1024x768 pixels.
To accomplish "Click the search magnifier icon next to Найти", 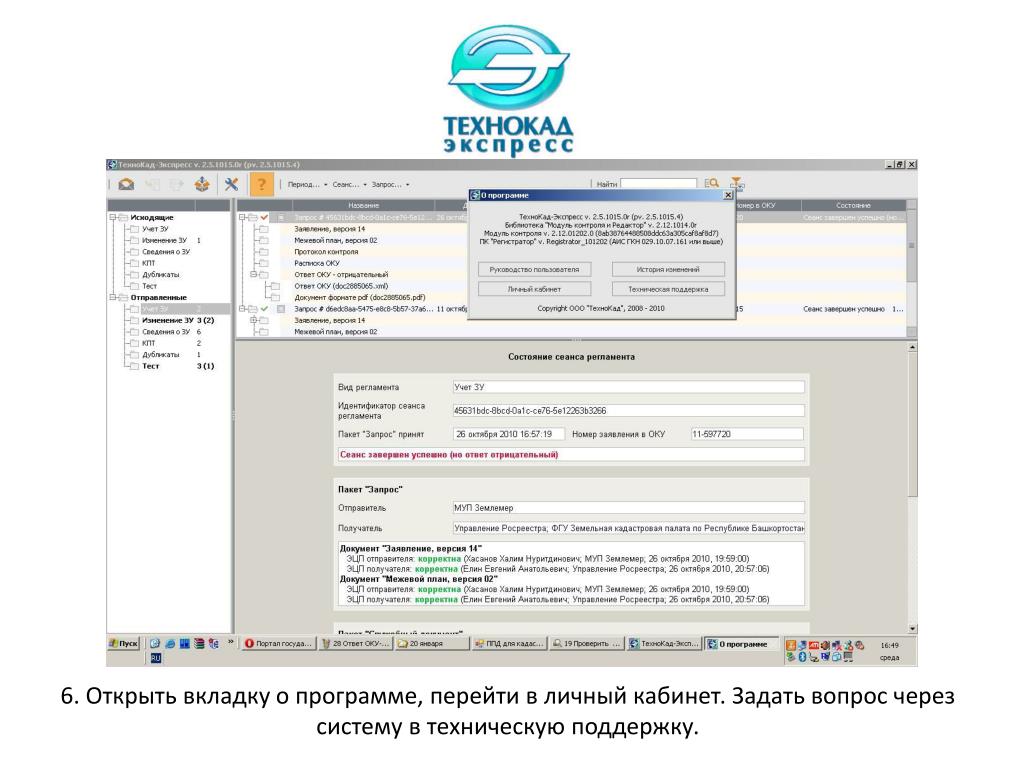I will pyautogui.click(x=712, y=184).
